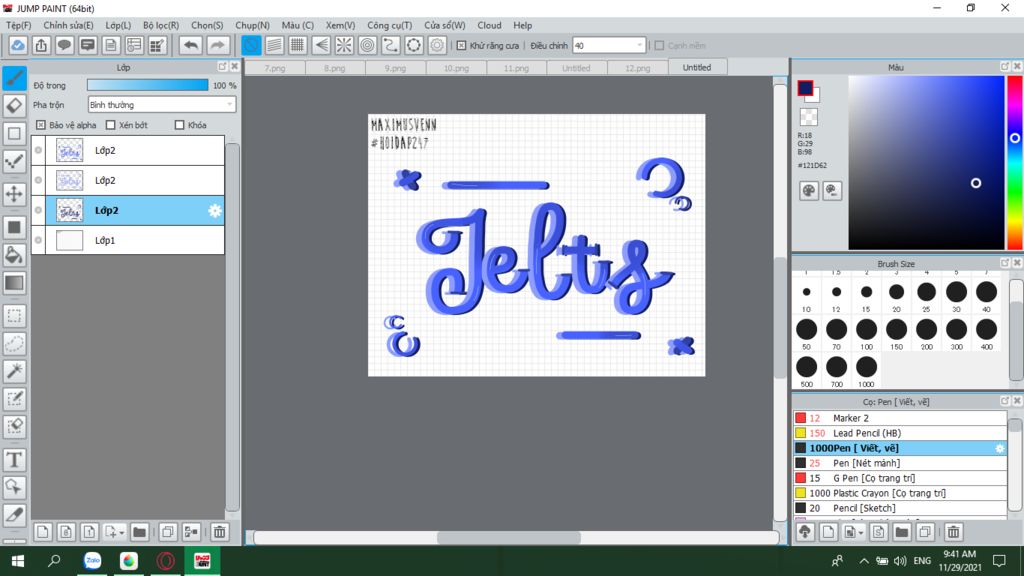Click the dark blue foreground color swatch

point(805,88)
